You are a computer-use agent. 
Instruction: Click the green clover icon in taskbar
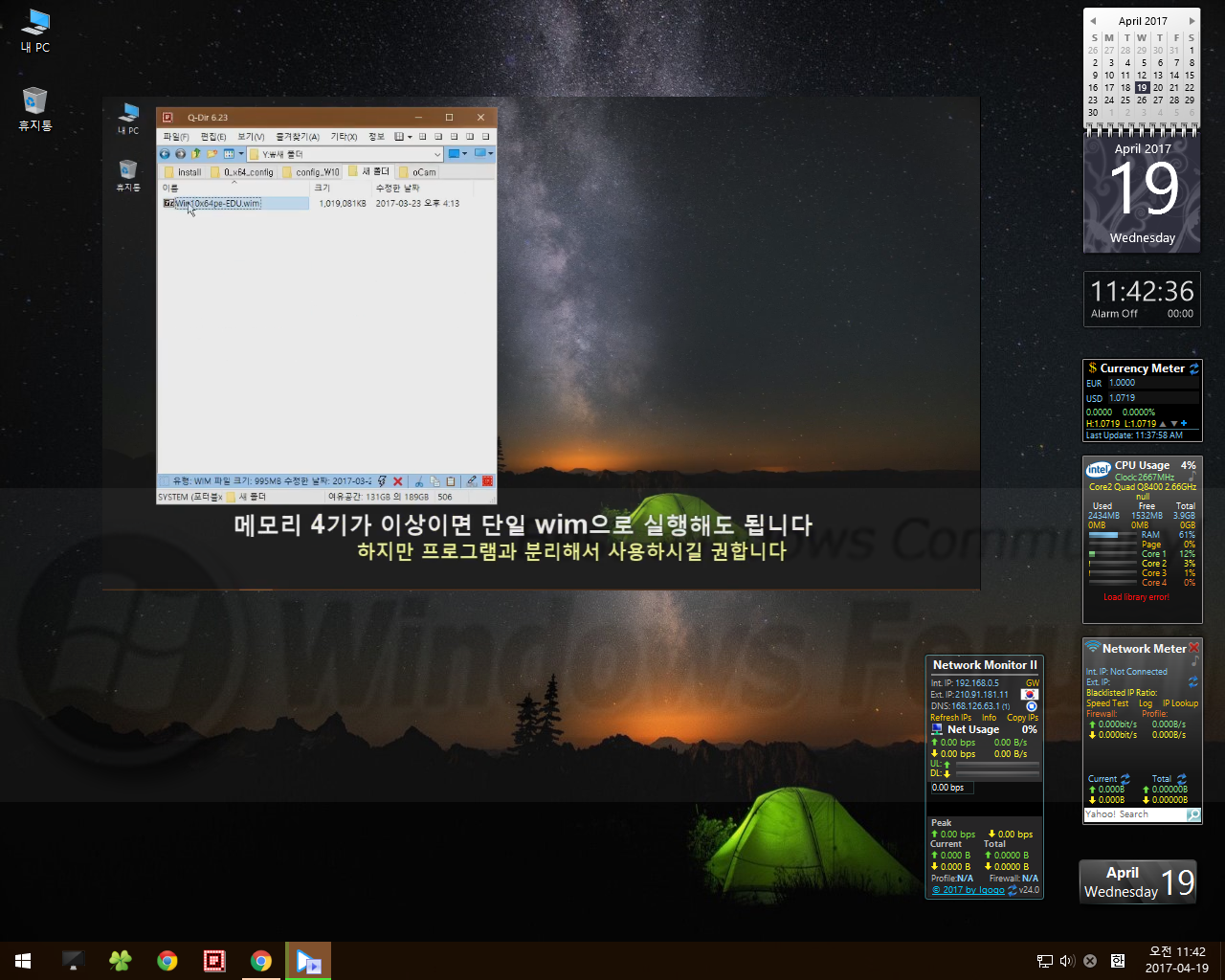pos(121,961)
